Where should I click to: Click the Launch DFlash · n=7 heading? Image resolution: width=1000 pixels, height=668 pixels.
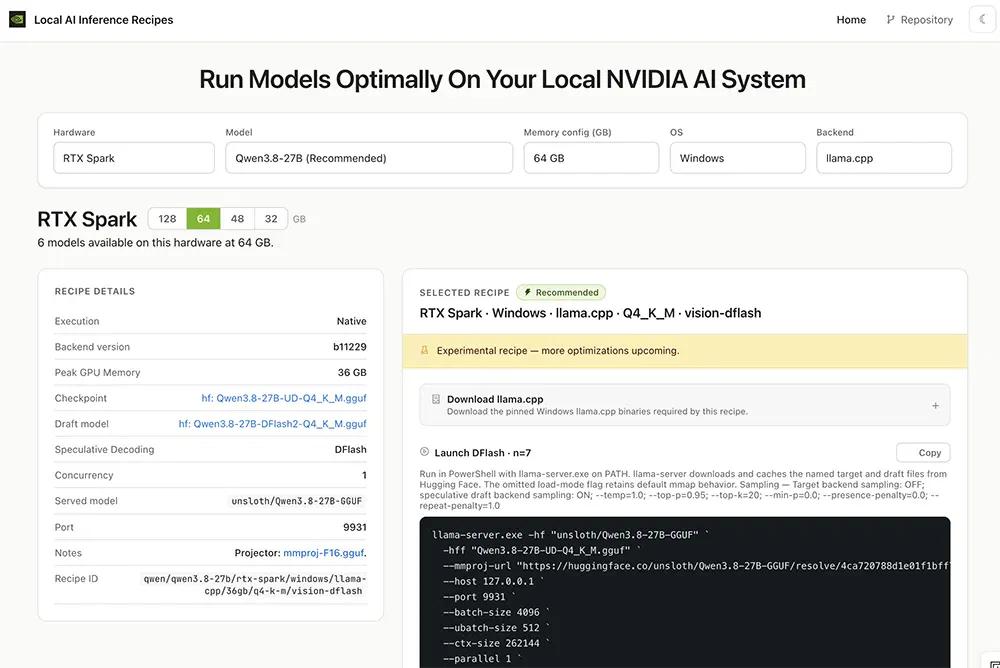[482, 452]
